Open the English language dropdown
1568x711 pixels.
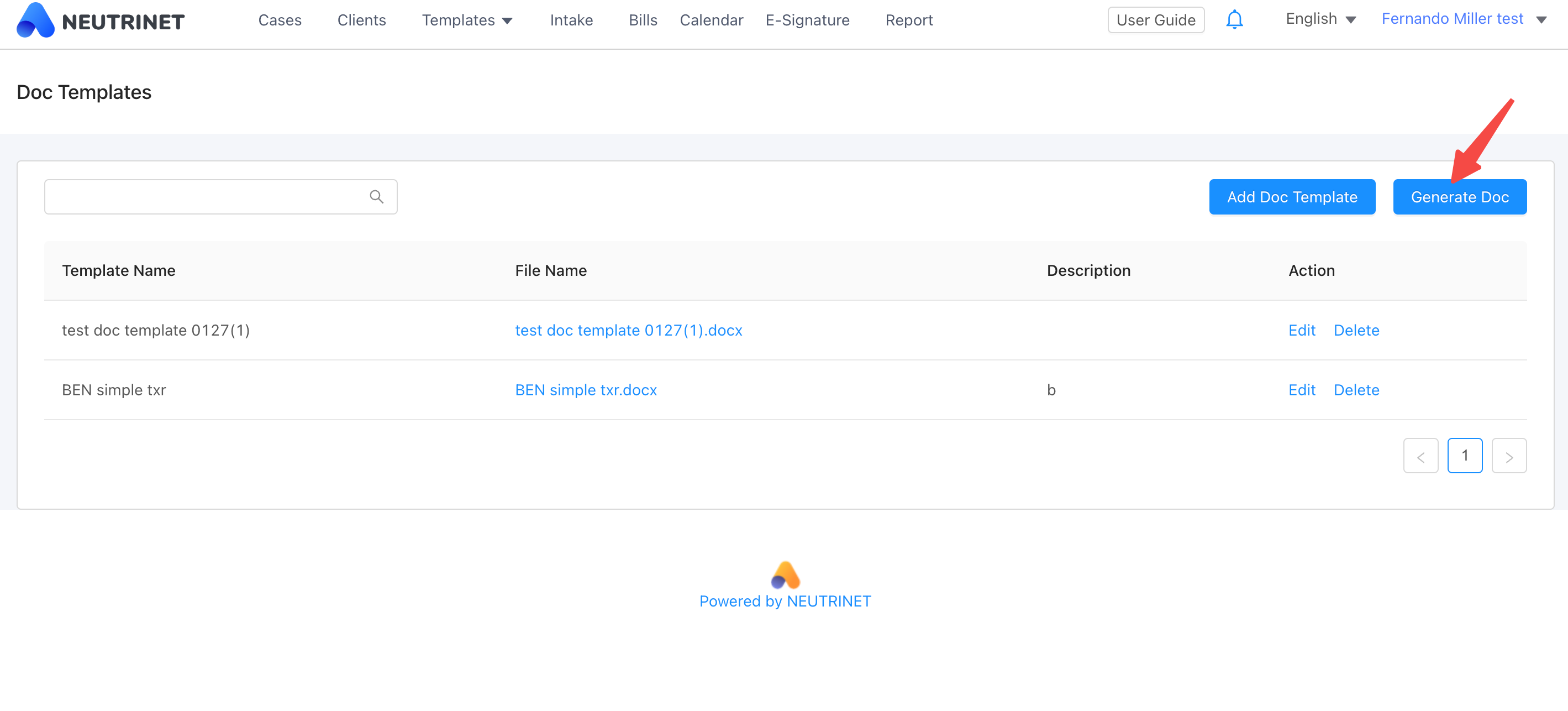coord(1320,19)
